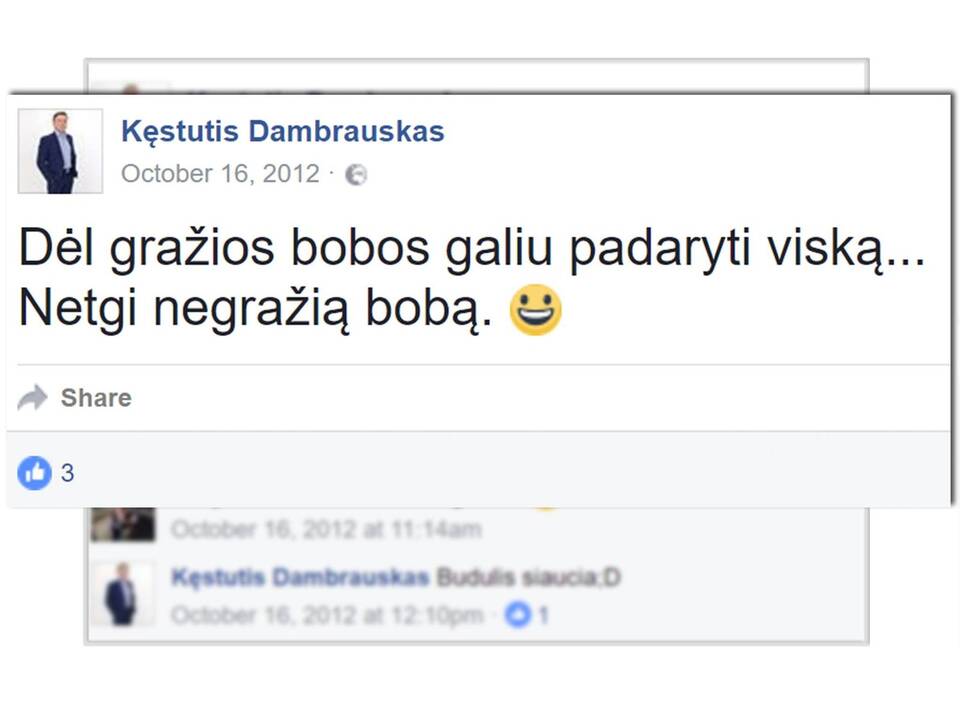Viewport: 960px width, 720px height.
Task: Click the blurred Budulis siaucia;D comment text
Action: pos(529,577)
